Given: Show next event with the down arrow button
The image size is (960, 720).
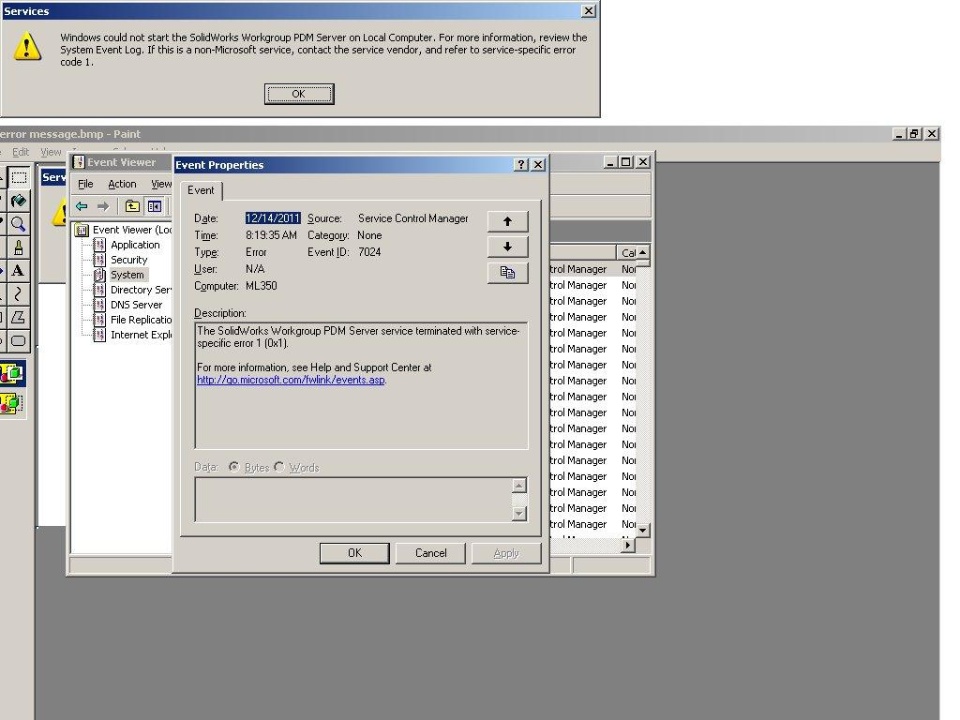Looking at the screenshot, I should [508, 247].
